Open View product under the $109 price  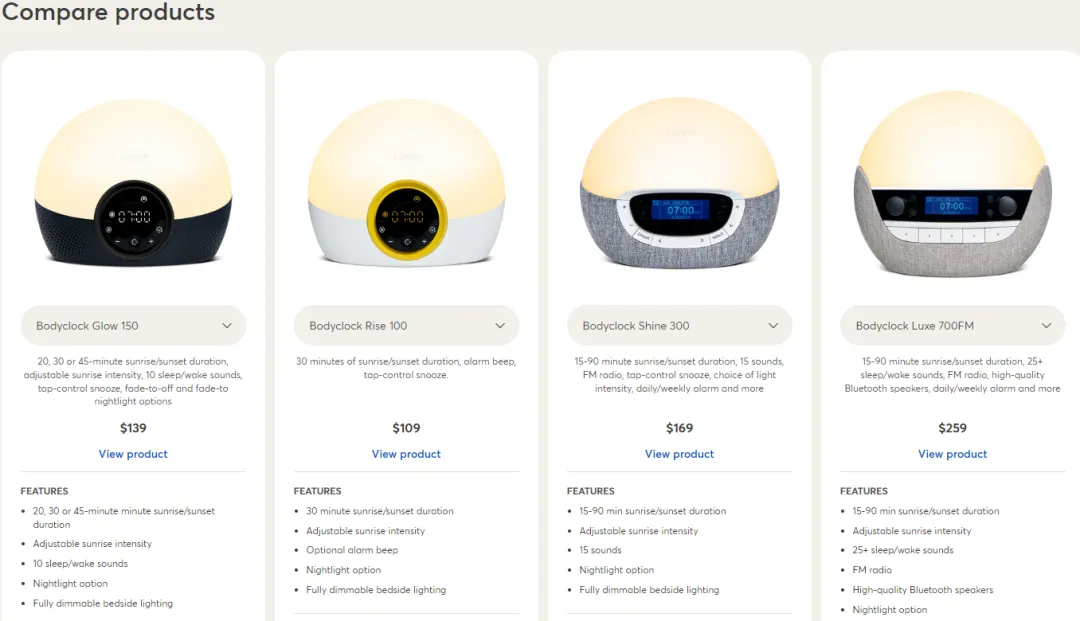pyautogui.click(x=406, y=454)
